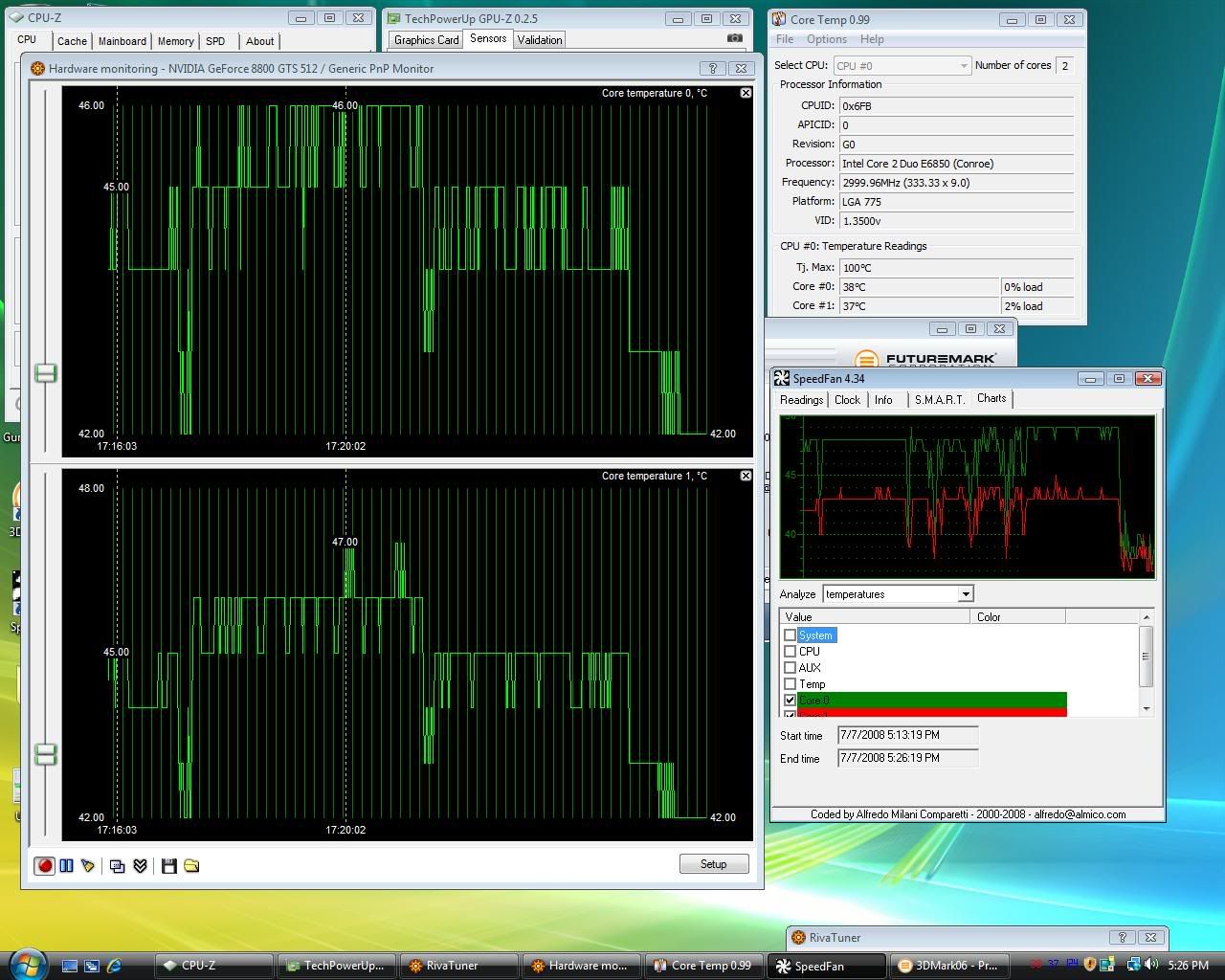Click the help button in Hardware monitoring title bar
1225x980 pixels.
pyautogui.click(x=712, y=68)
